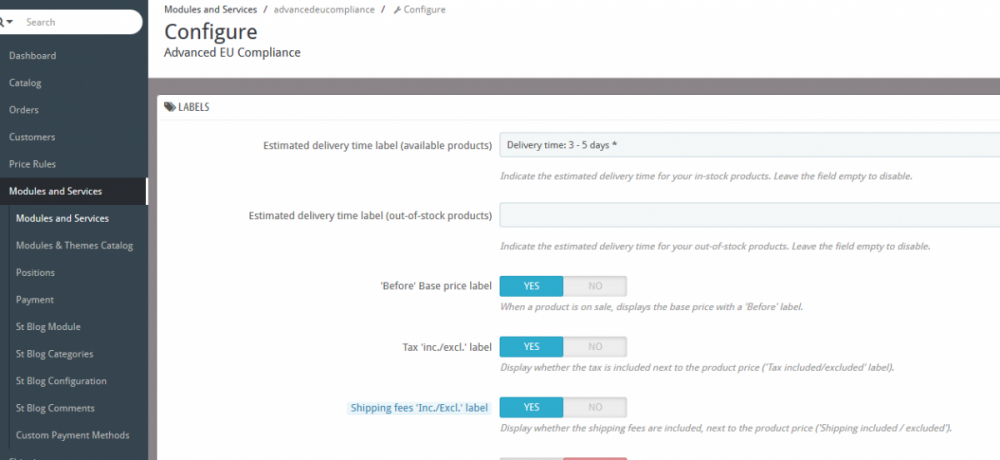This screenshot has width=1000, height=460.
Task: Navigate to the Customers menu
Action: (32, 137)
